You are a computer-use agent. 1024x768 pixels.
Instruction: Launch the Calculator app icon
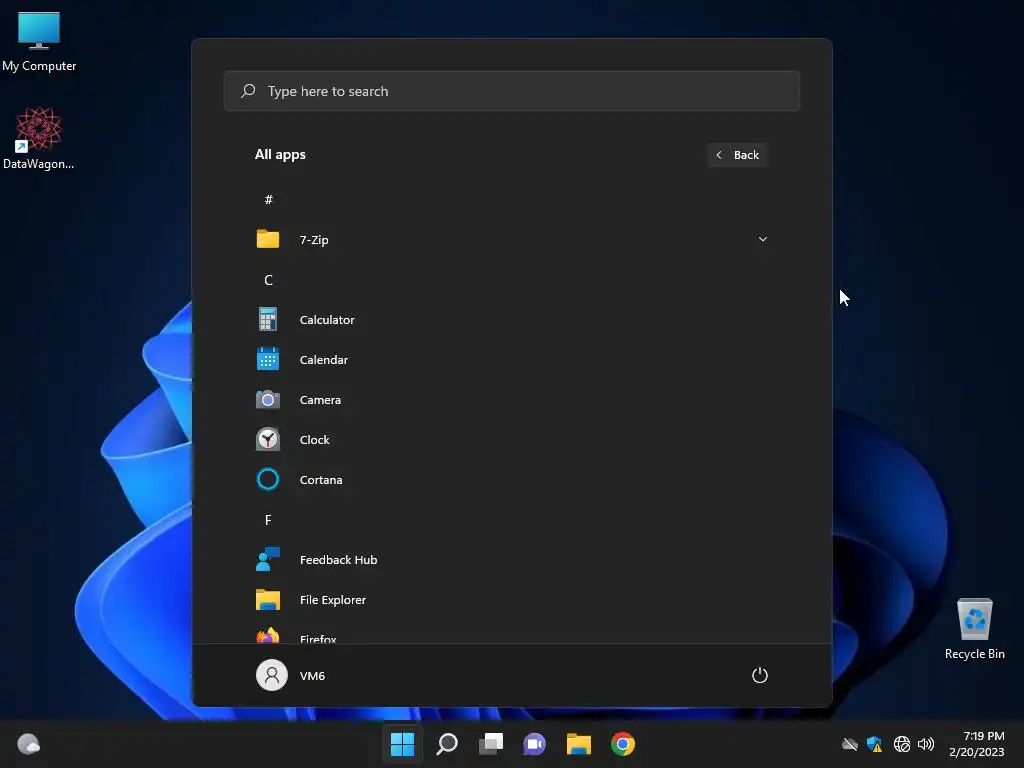click(x=268, y=319)
